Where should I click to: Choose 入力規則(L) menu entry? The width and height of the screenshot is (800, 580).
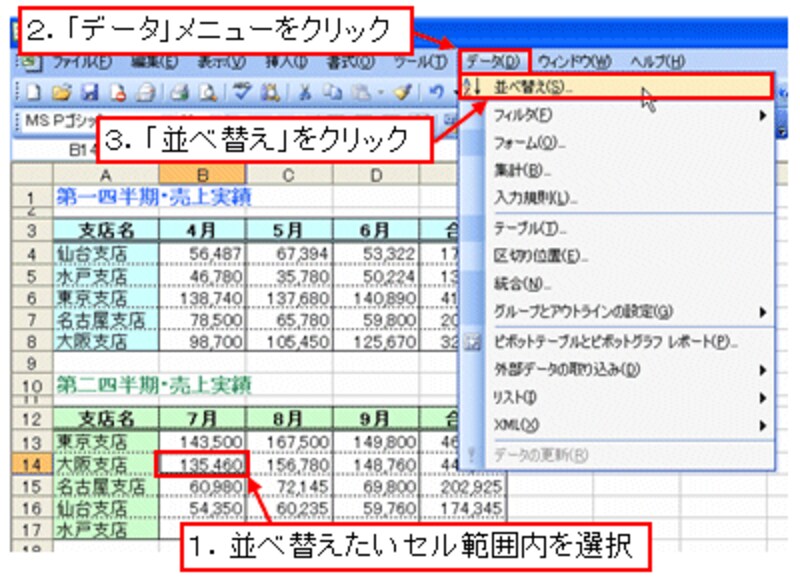point(617,198)
